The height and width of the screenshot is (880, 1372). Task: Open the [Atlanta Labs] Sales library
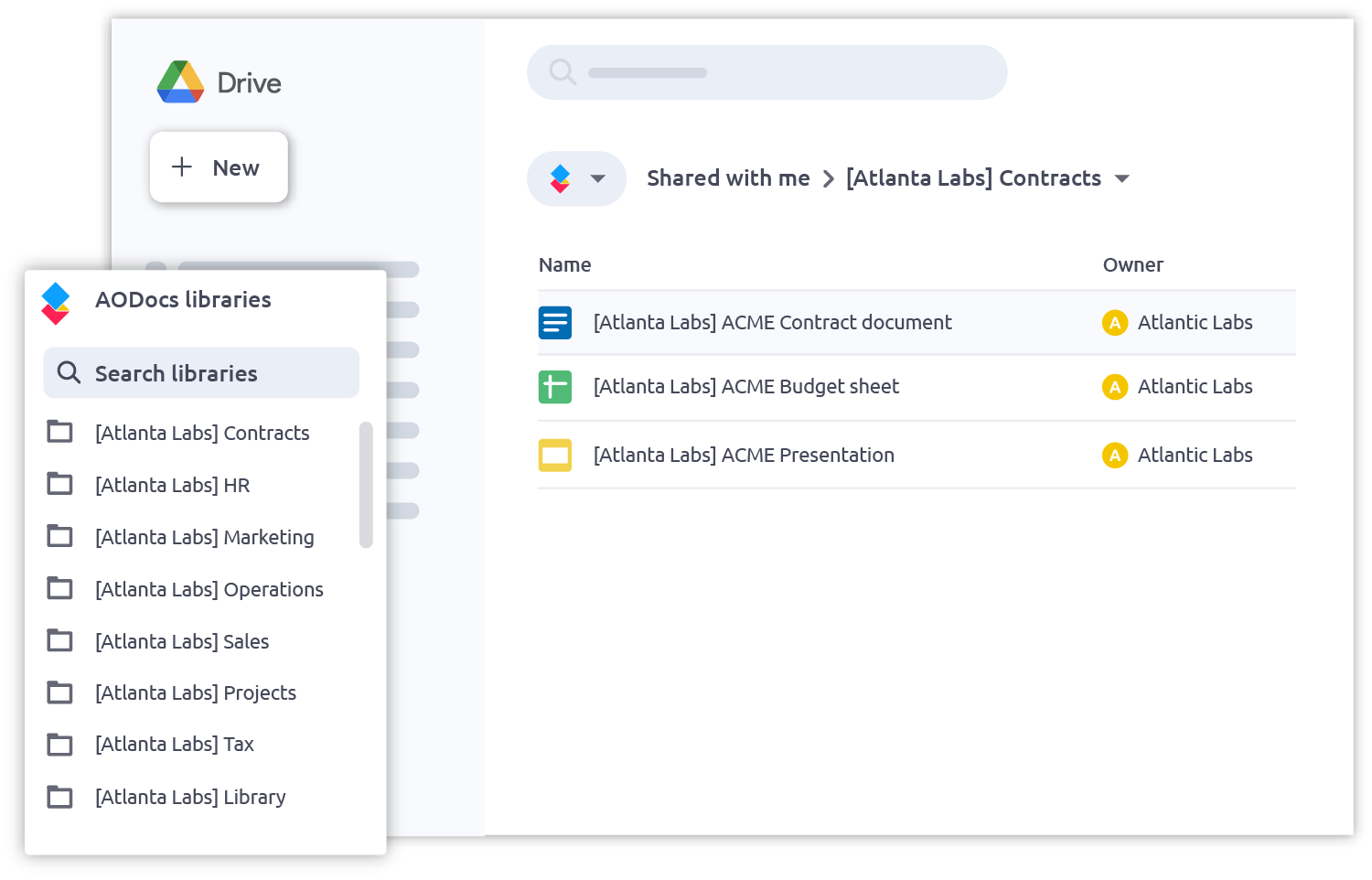[182, 641]
